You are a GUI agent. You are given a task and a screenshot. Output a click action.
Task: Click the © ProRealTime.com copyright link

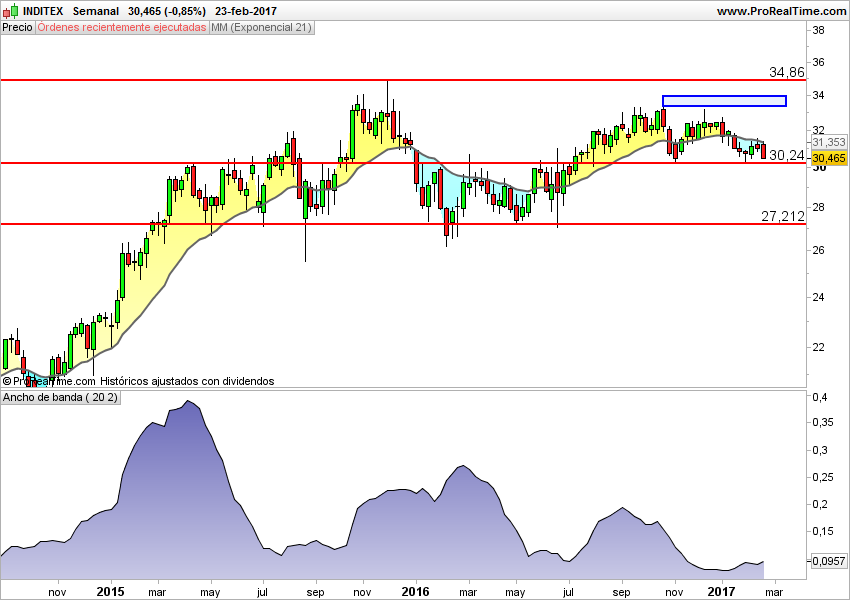(x=47, y=381)
